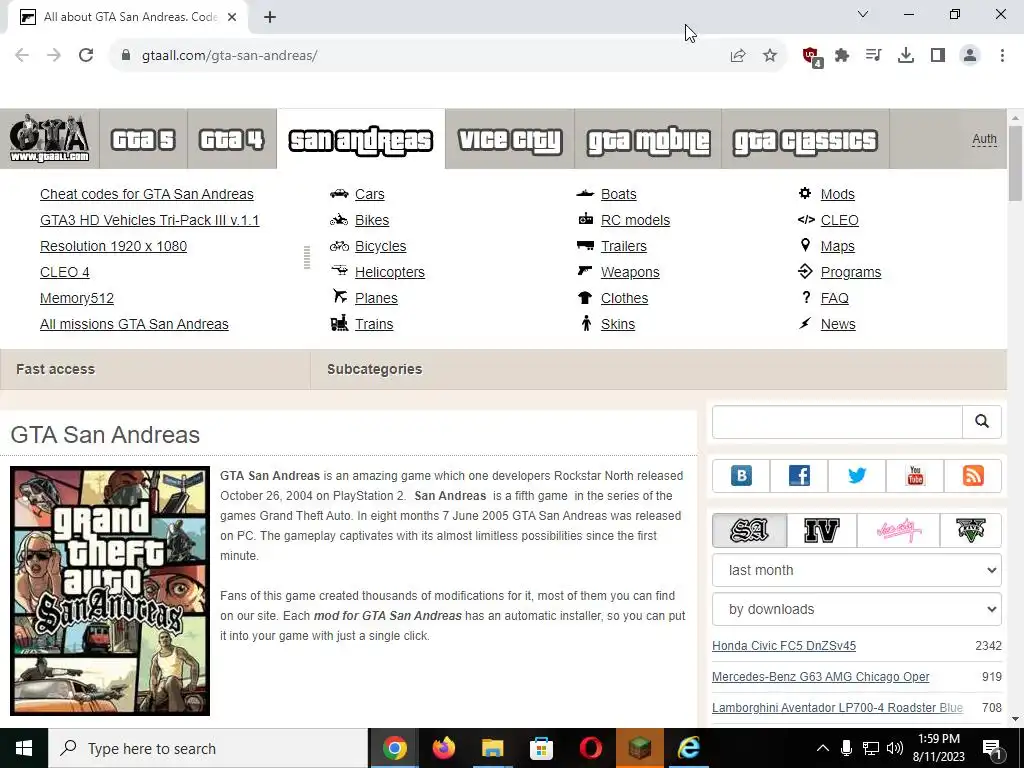The height and width of the screenshot is (768, 1024).
Task: Bookmark this page with the star icon
Action: pos(770,56)
